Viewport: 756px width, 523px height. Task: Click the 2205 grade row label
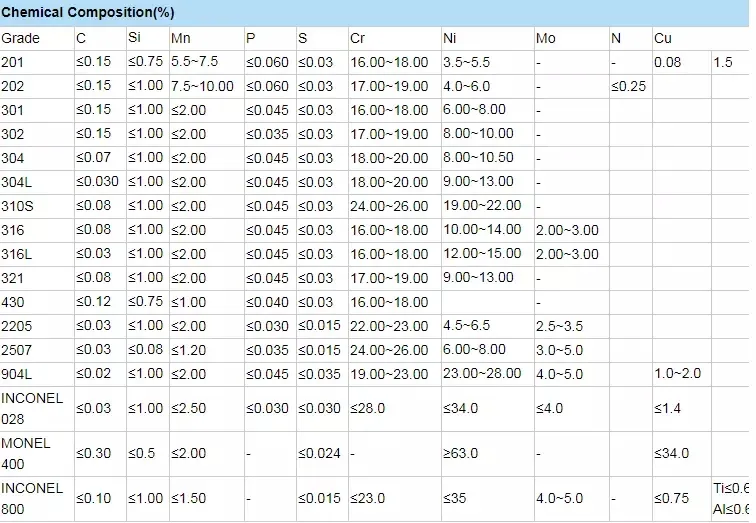pyautogui.click(x=17, y=326)
